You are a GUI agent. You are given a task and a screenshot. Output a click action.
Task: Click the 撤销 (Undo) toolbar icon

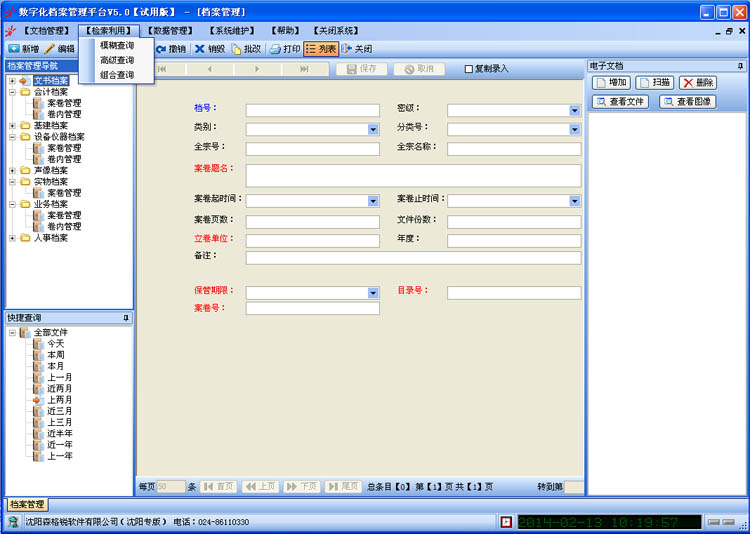(170, 49)
